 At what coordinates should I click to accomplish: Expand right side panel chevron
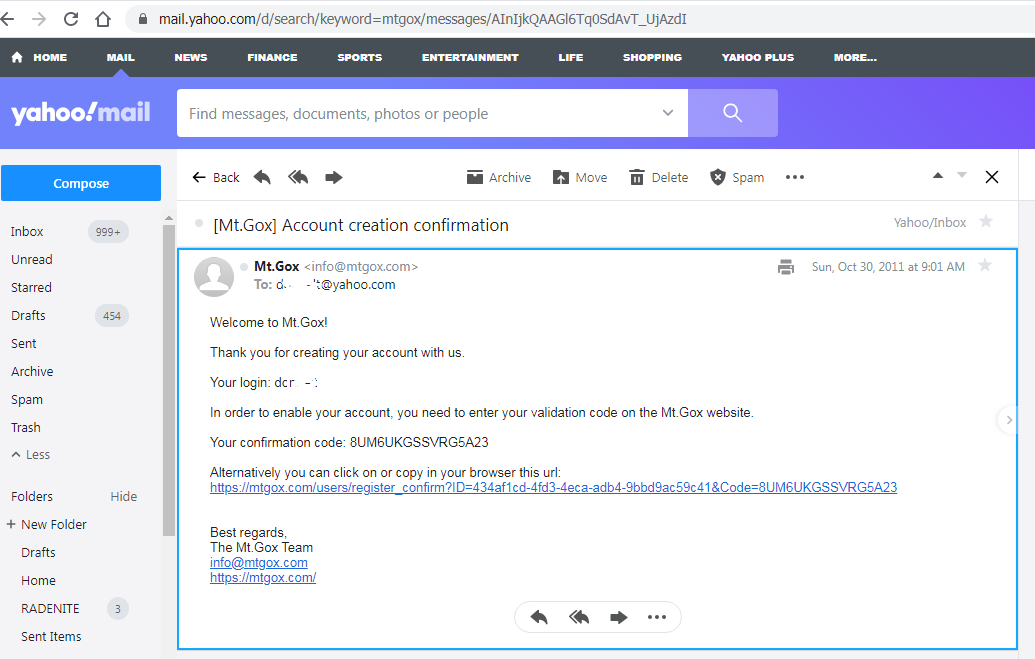[1009, 420]
